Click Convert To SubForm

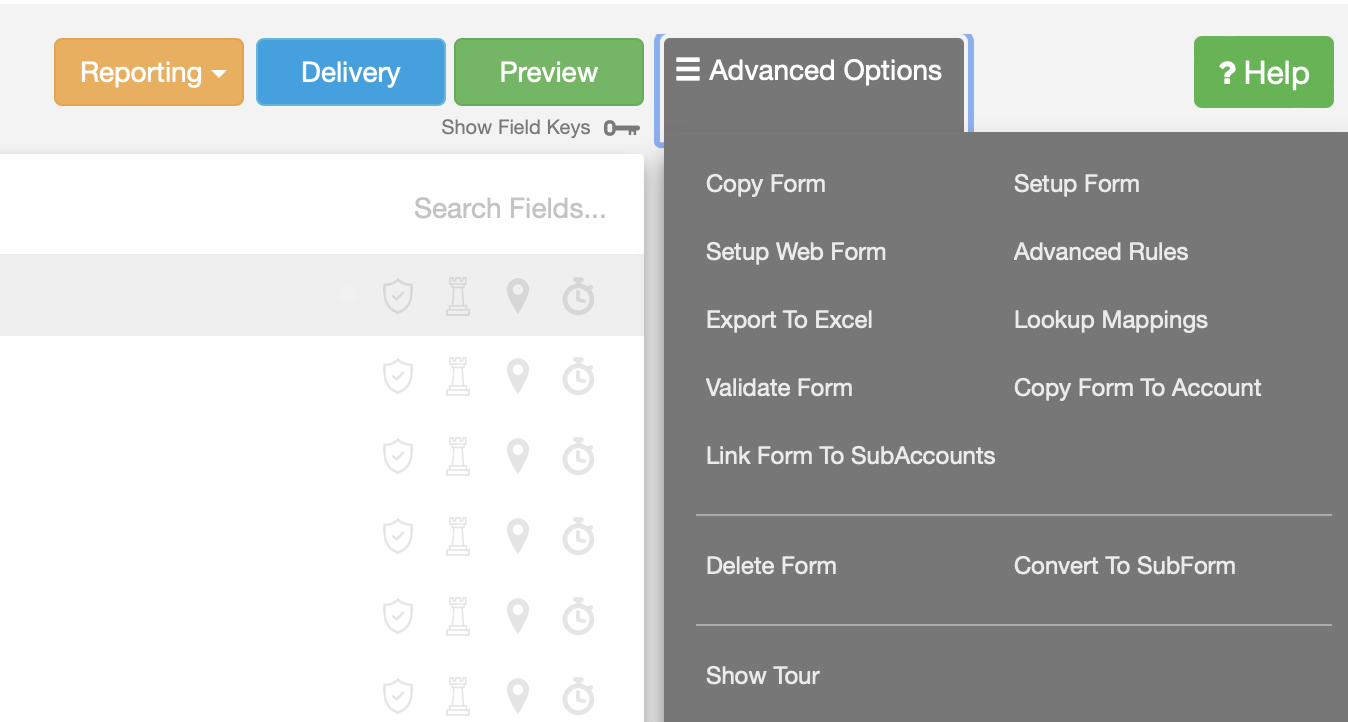tap(1124, 566)
